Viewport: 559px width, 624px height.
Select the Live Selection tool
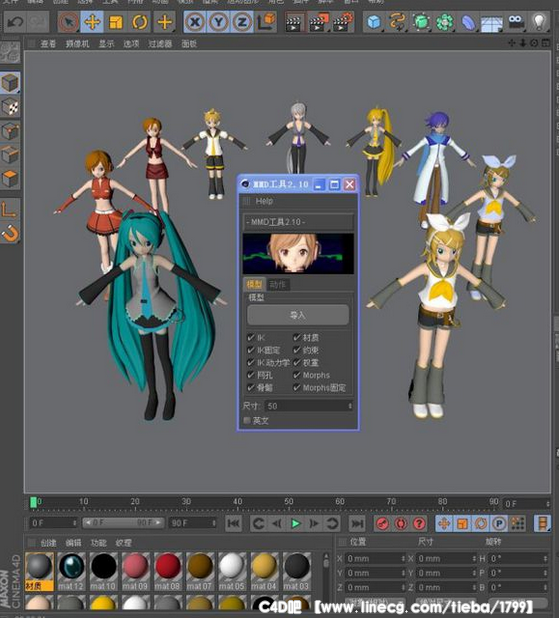(68, 21)
